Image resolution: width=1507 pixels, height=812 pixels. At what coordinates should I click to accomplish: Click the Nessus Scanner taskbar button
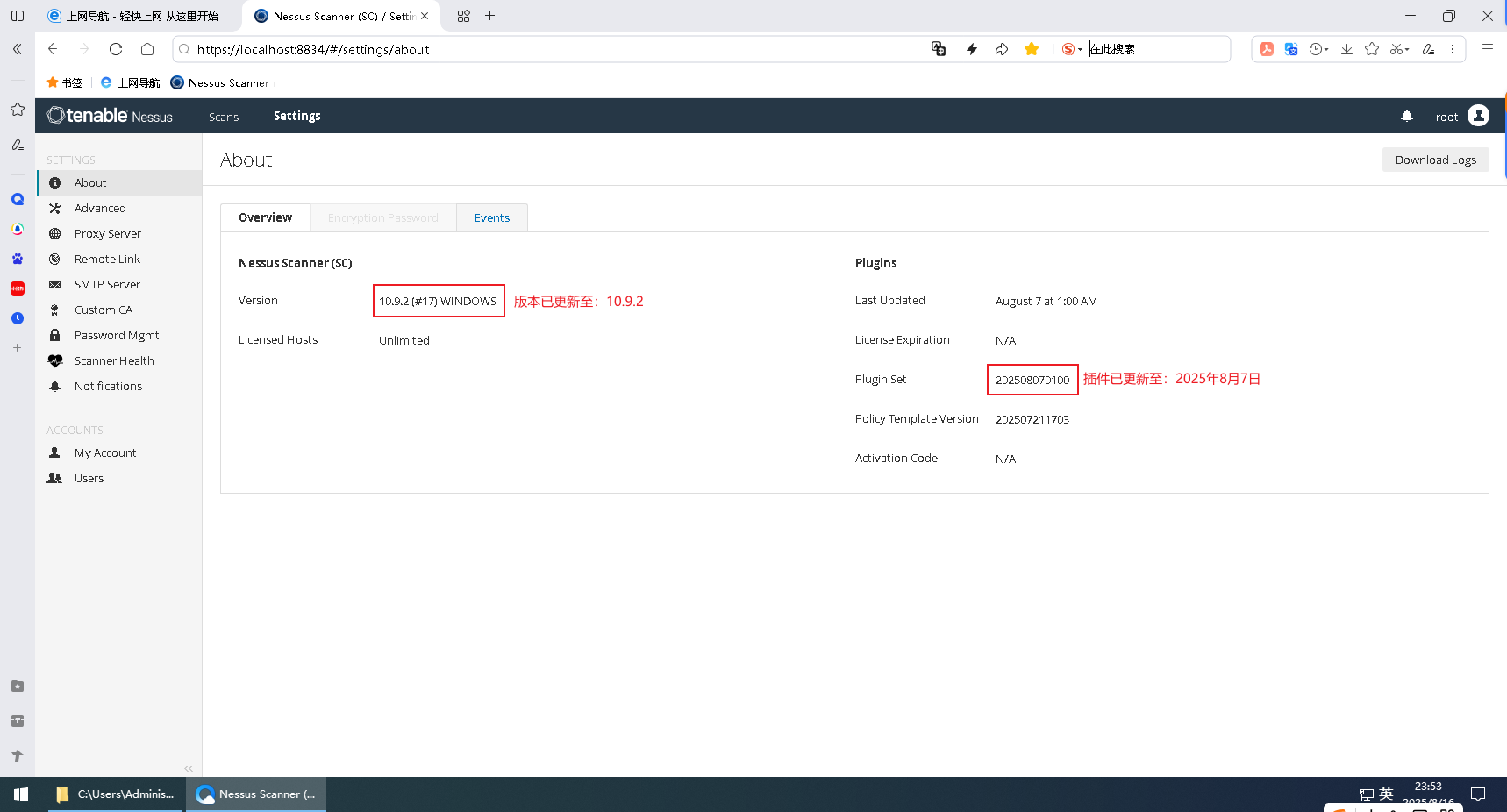(x=256, y=794)
